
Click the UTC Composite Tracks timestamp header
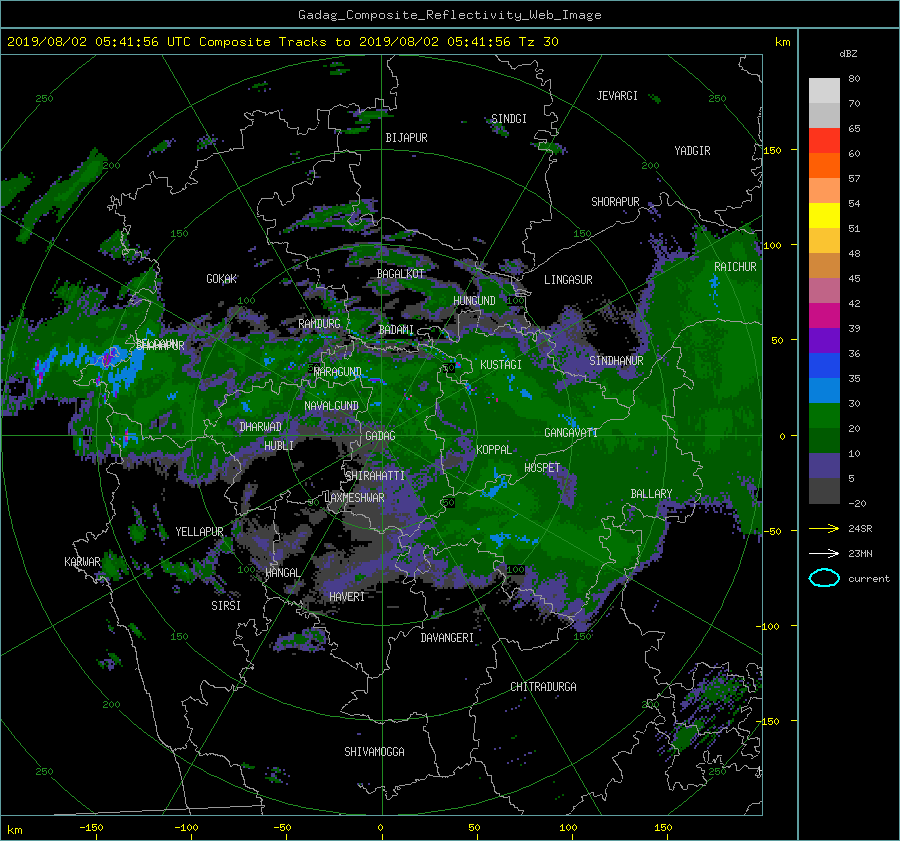point(283,42)
